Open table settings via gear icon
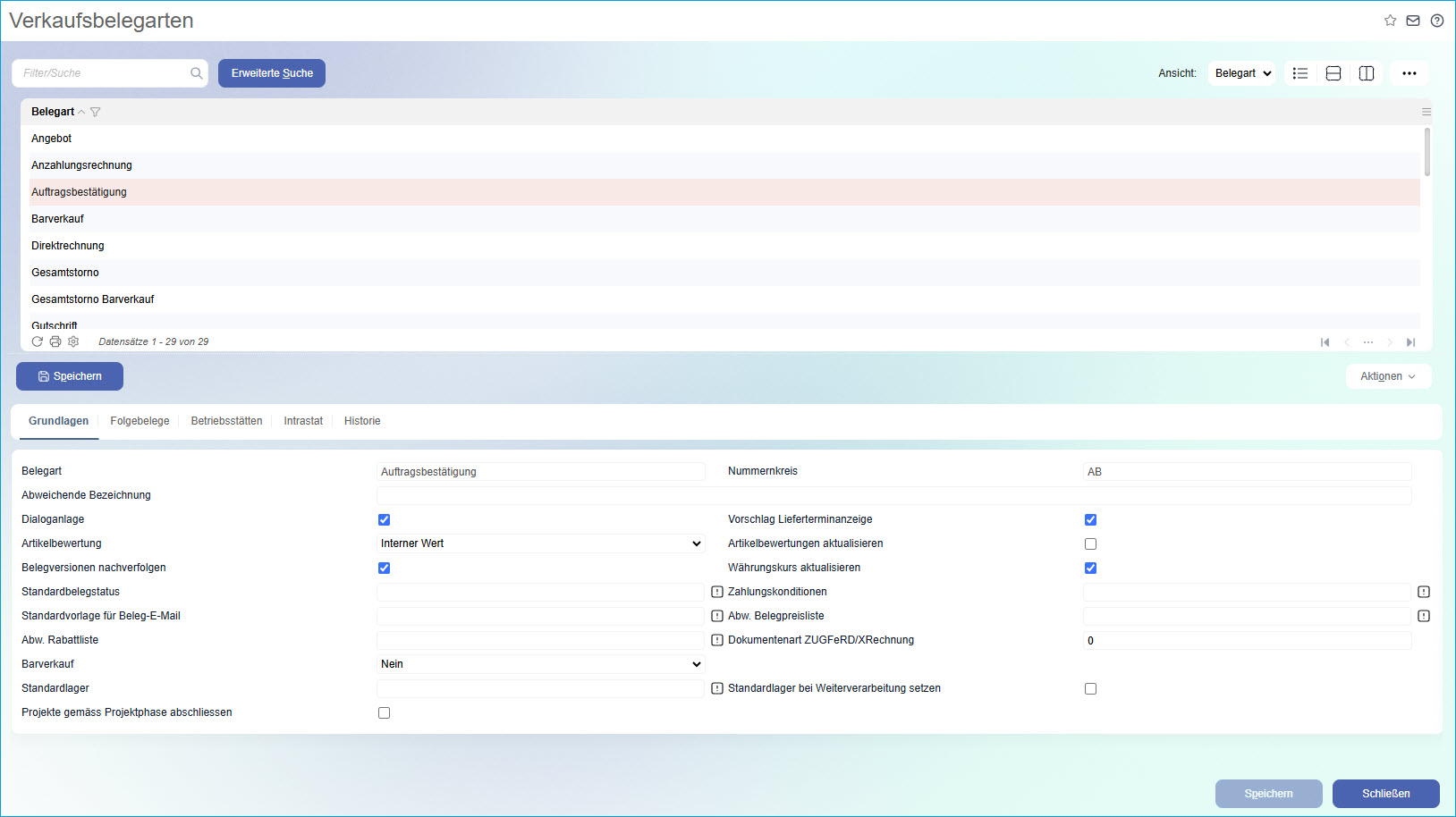This screenshot has width=1456, height=817. (72, 341)
